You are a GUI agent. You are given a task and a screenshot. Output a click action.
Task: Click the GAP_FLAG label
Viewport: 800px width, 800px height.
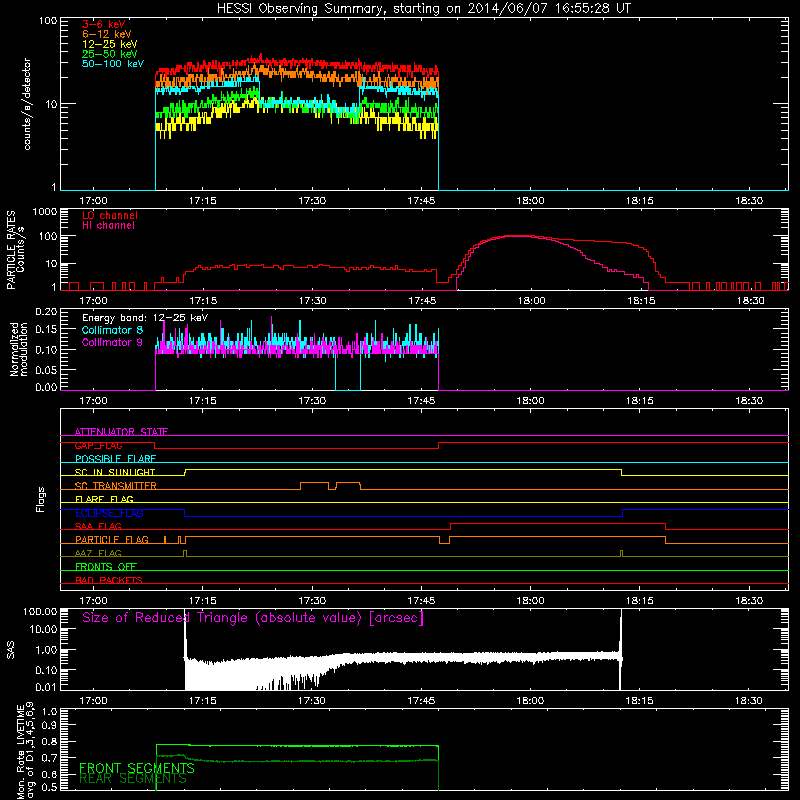click(98, 445)
